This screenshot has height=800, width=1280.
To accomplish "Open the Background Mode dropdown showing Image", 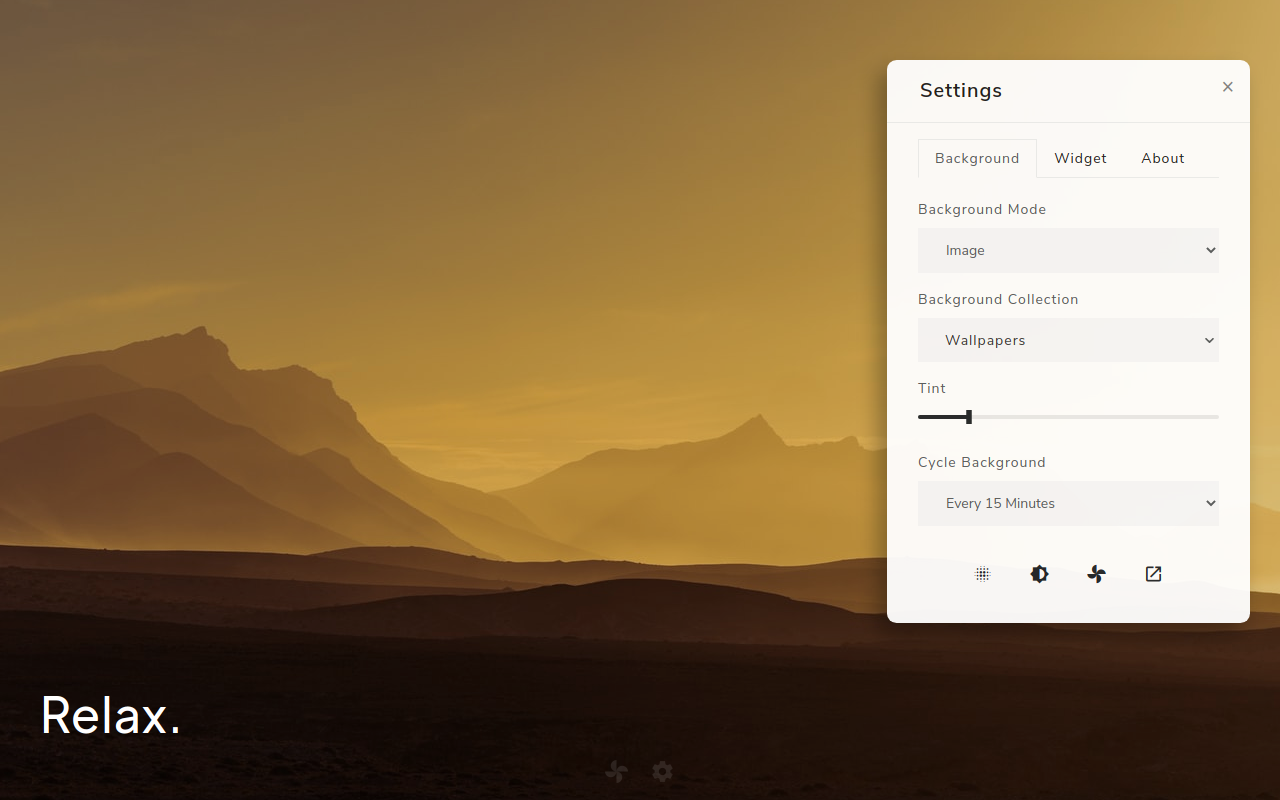I will tap(1068, 250).
